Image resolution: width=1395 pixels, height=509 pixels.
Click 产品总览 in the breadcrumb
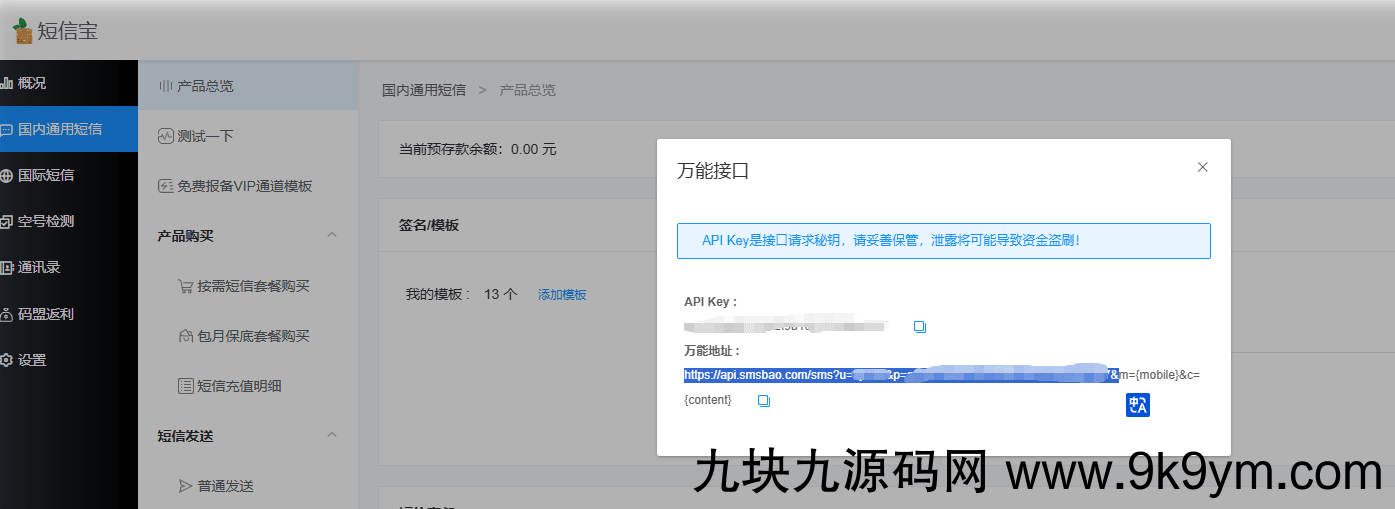pos(527,90)
